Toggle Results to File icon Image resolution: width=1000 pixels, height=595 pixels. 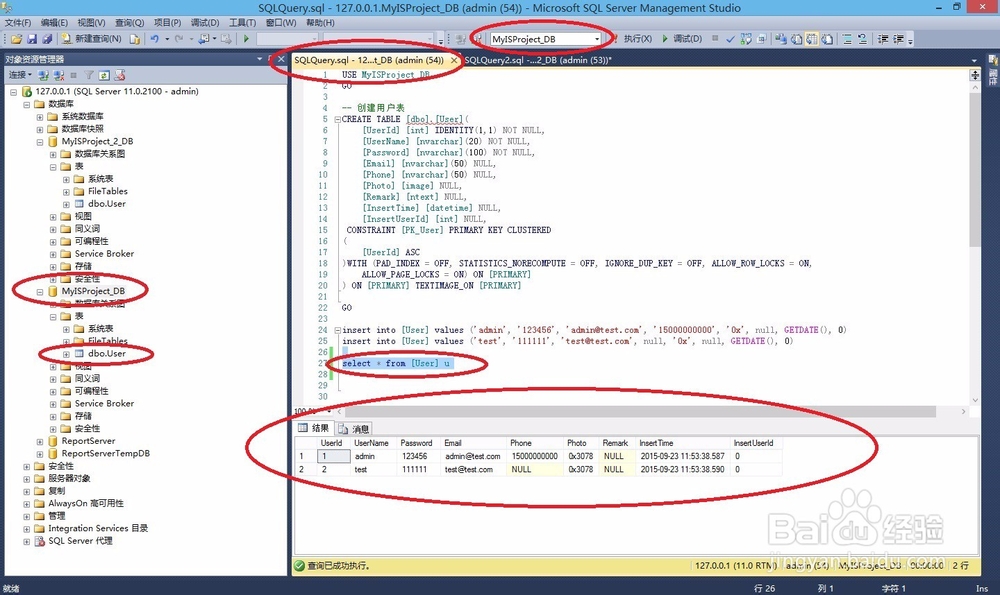(827, 39)
